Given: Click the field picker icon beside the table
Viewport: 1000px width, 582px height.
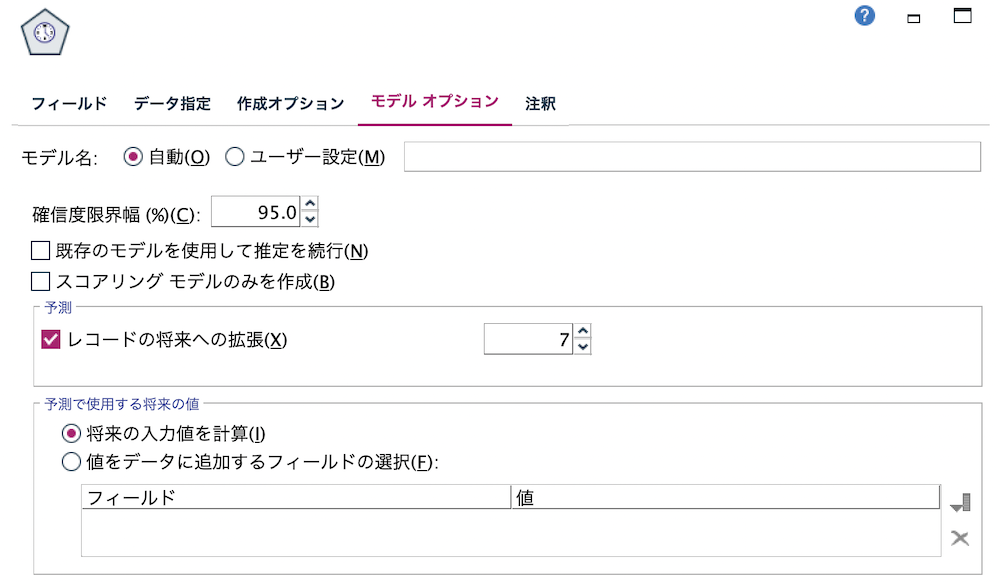Looking at the screenshot, I should pyautogui.click(x=959, y=502).
